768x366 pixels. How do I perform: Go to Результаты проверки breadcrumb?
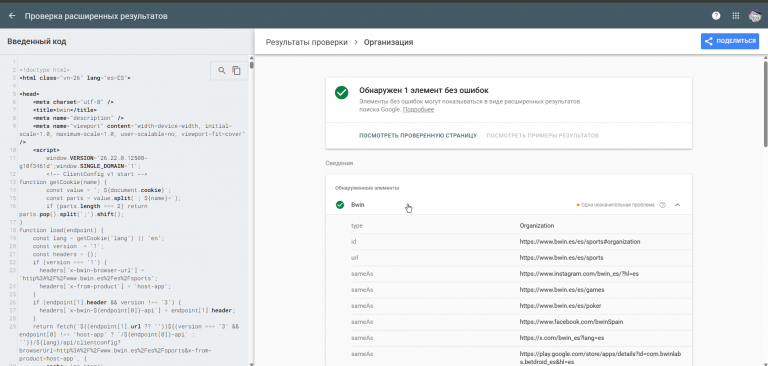pyautogui.click(x=307, y=42)
